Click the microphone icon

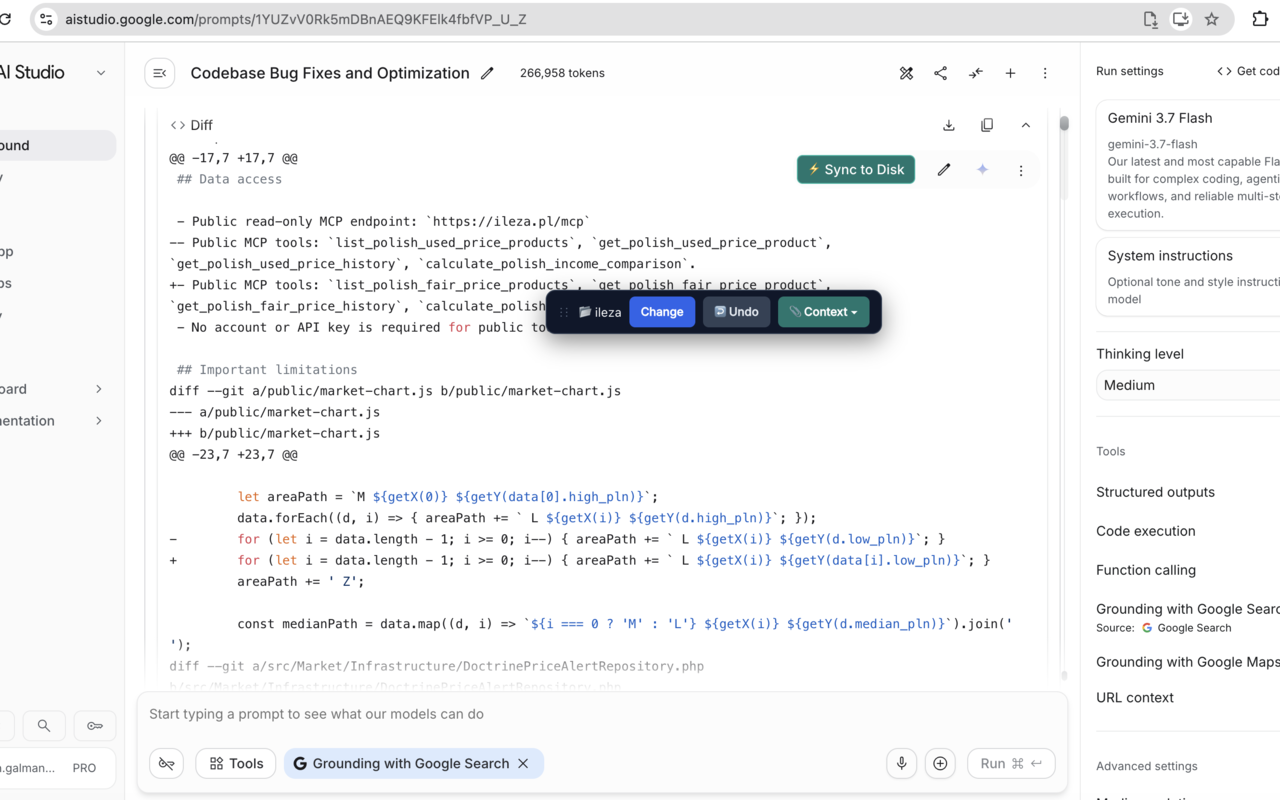901,763
